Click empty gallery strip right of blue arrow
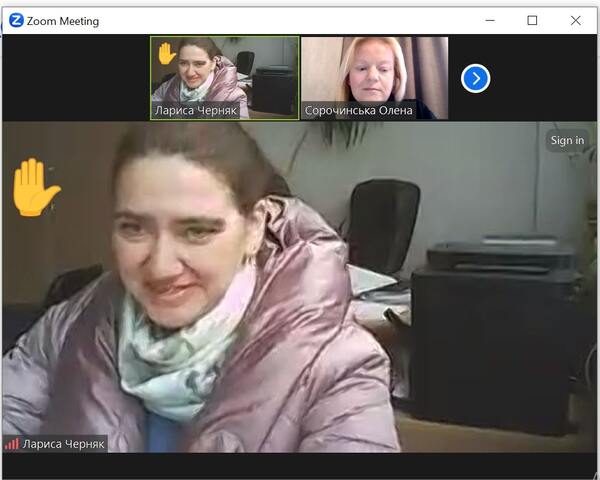 click(x=545, y=78)
